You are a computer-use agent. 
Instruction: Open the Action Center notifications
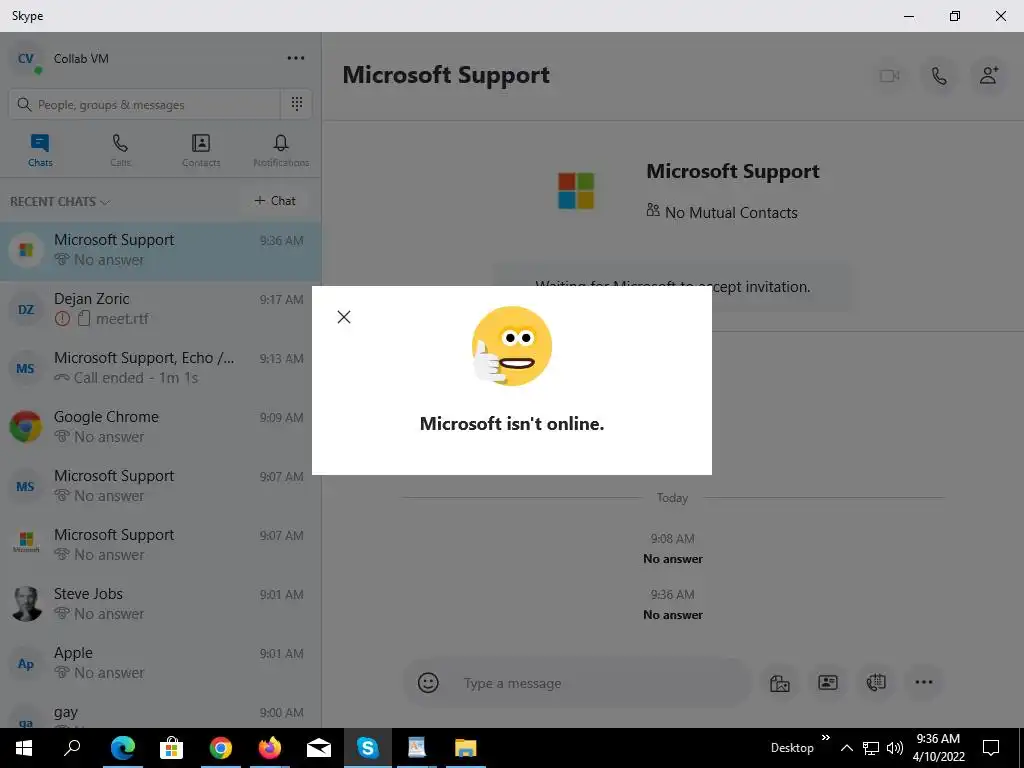coord(991,748)
